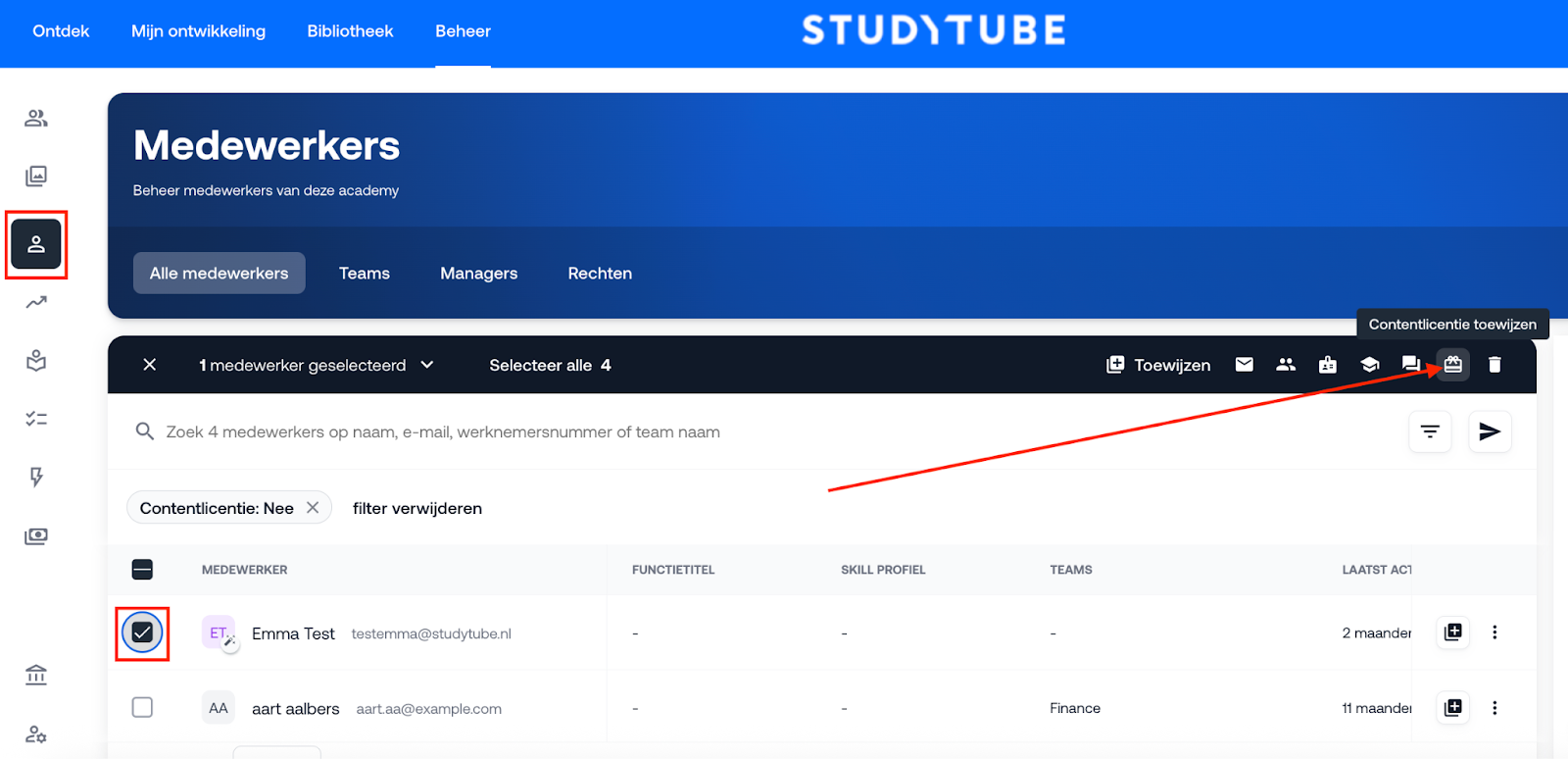
Task: Open the users group sidebar icon
Action: coord(36,119)
